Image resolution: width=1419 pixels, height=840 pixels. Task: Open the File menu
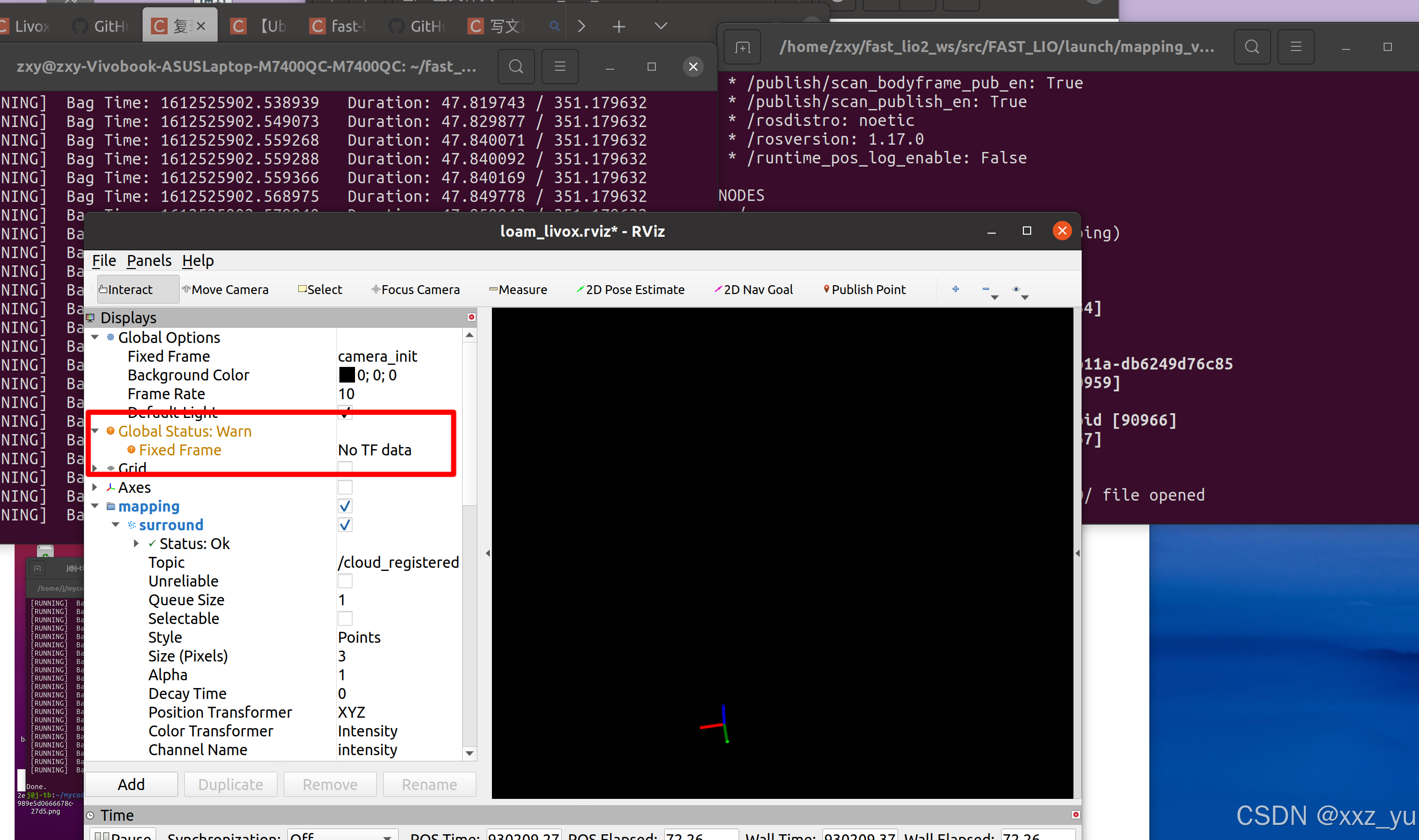coord(104,260)
